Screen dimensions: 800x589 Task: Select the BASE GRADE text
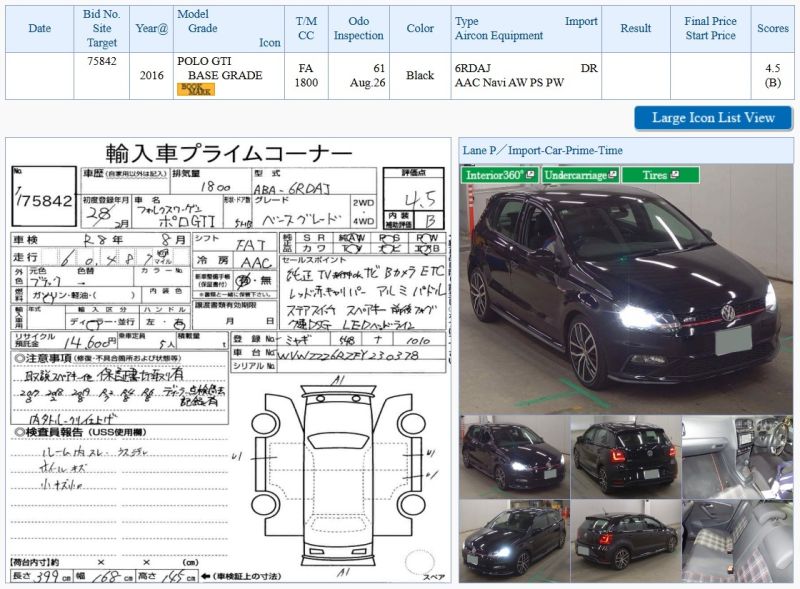point(225,75)
